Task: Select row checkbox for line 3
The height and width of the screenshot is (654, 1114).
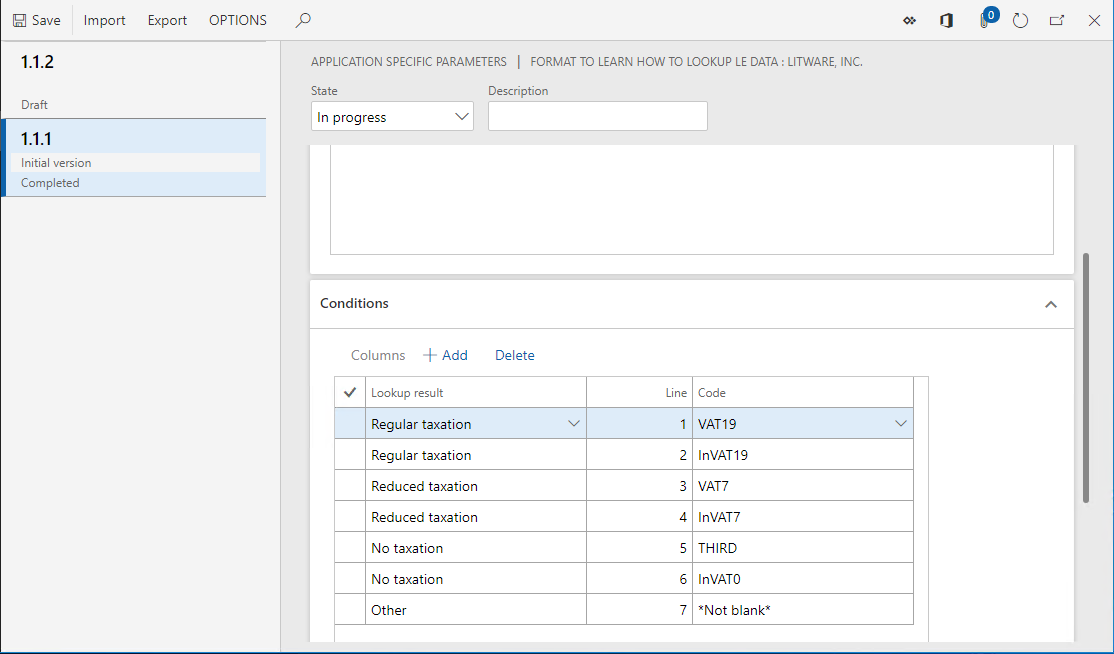Action: coord(350,486)
